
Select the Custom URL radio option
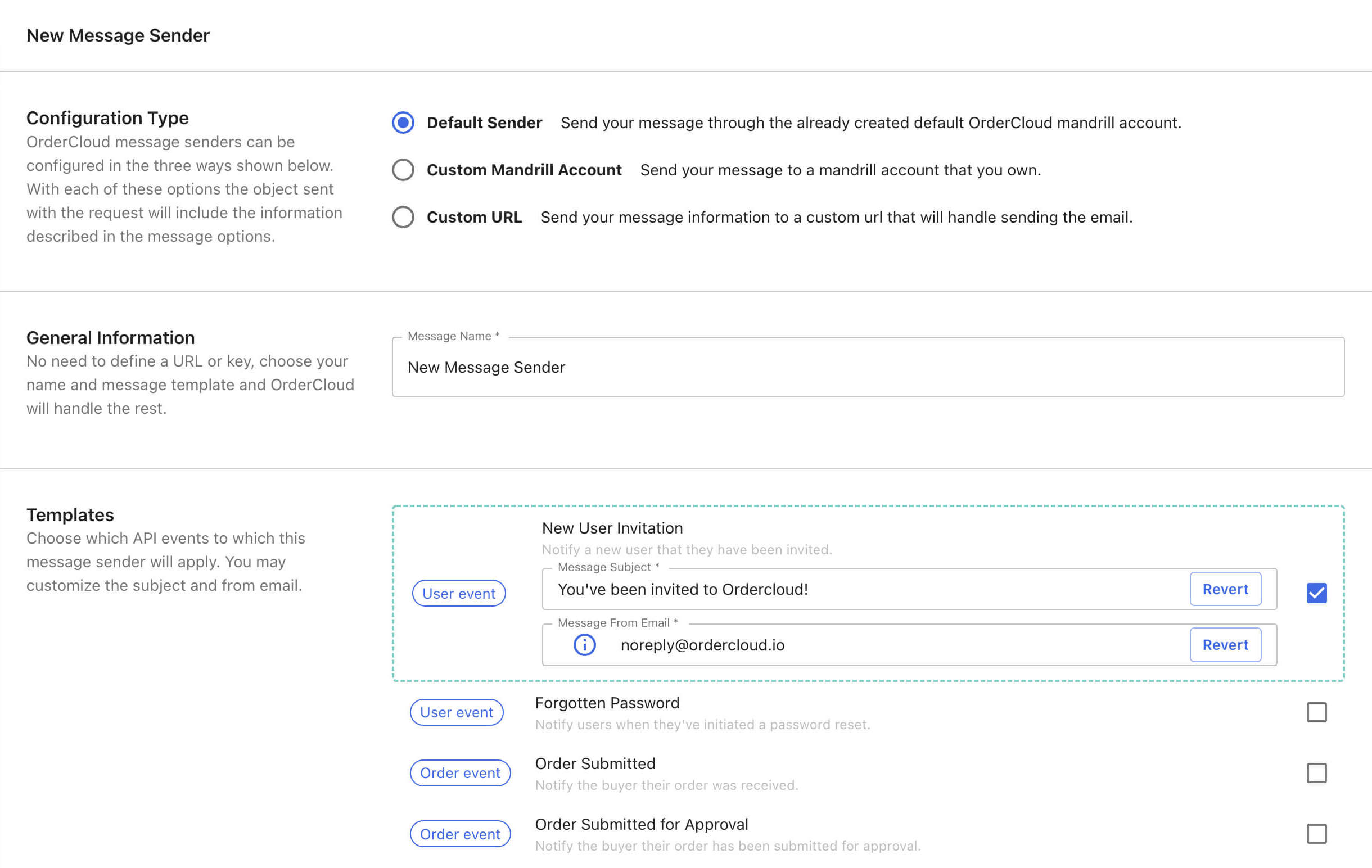pos(403,217)
